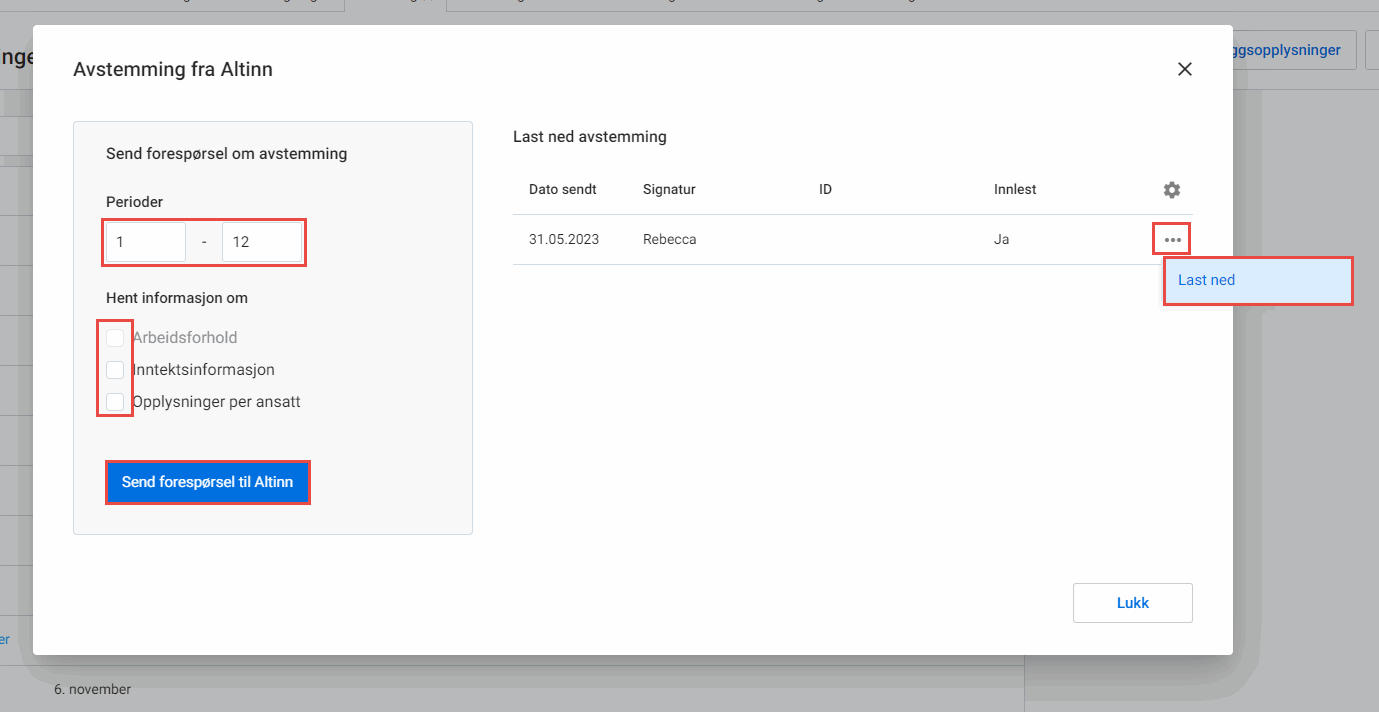The image size is (1379, 712).
Task: Click the Dato sendt column header
Action: tap(562, 190)
